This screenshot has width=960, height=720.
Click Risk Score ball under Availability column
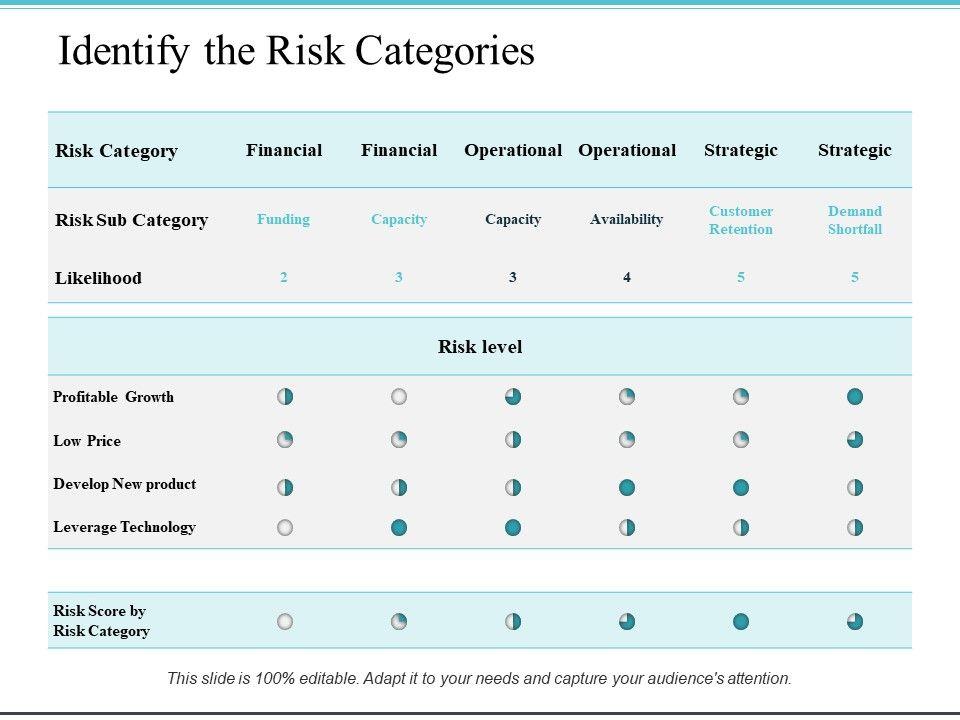(x=627, y=621)
